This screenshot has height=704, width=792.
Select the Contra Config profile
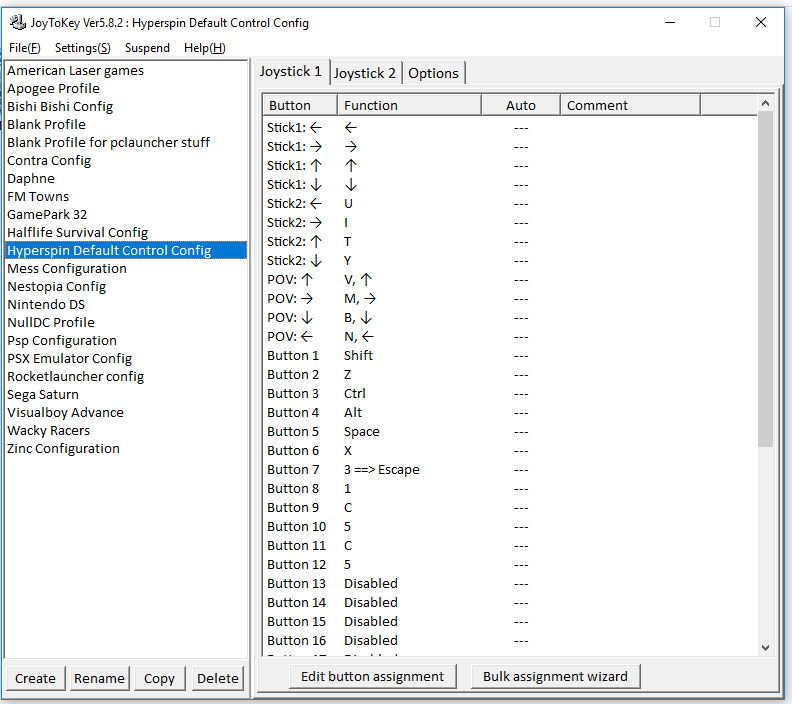pos(126,161)
